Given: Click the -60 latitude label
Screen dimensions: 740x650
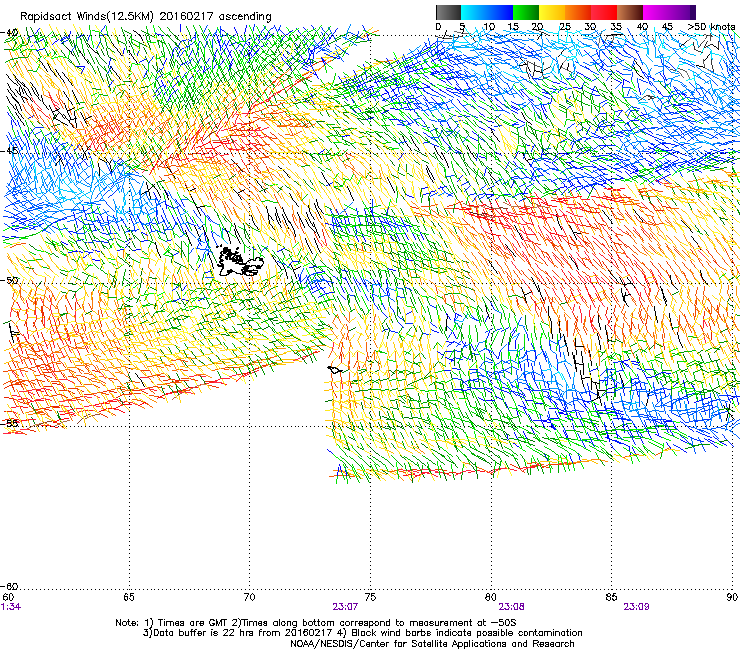Looking at the screenshot, I should pyautogui.click(x=10, y=586).
